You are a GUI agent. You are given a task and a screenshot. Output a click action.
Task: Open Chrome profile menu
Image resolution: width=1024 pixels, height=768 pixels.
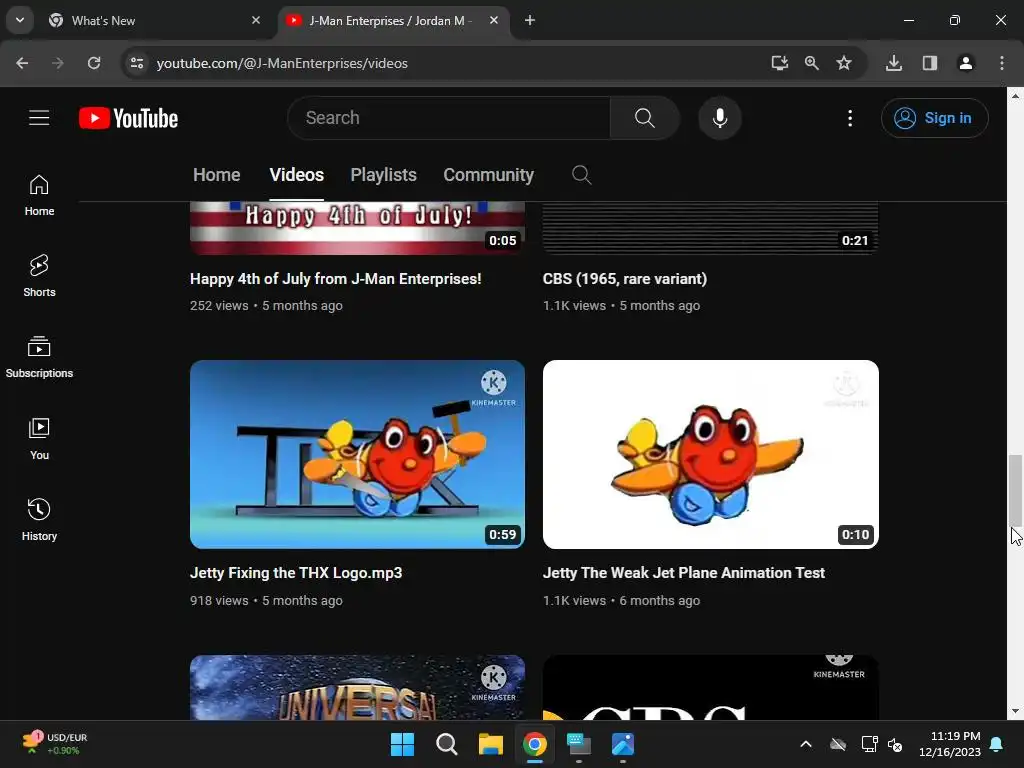(x=966, y=63)
